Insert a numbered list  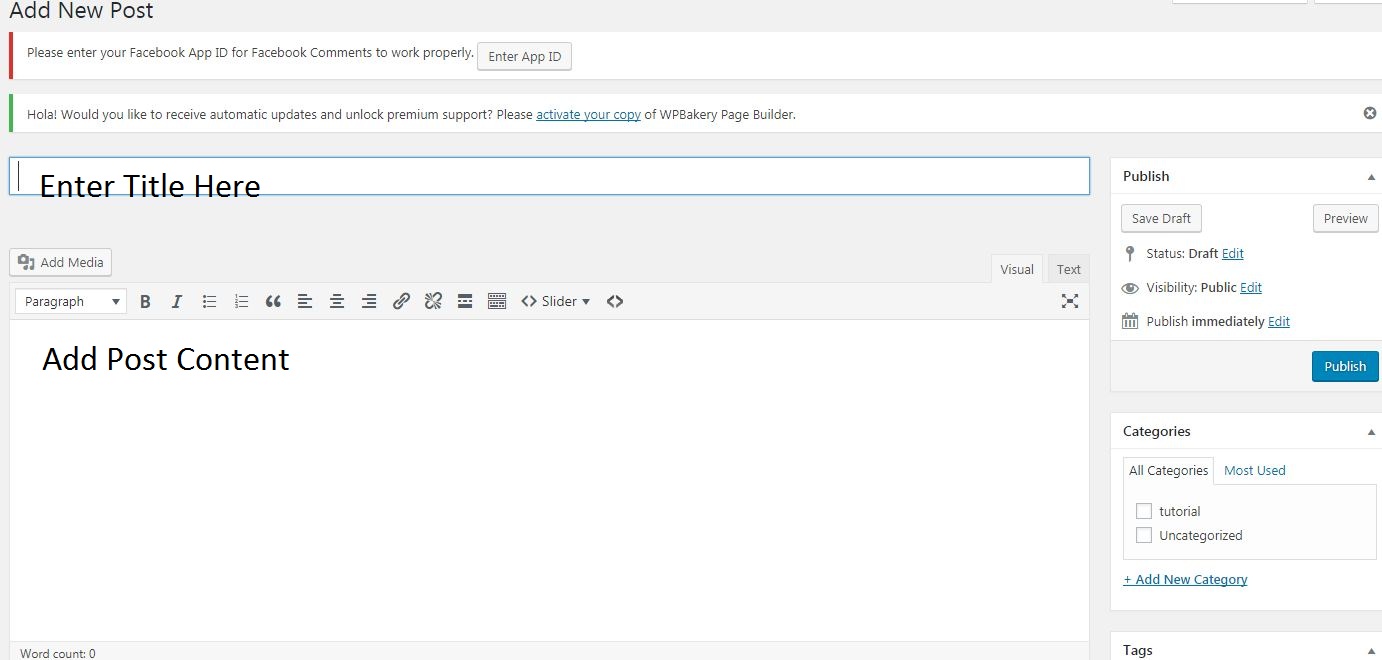pos(241,301)
